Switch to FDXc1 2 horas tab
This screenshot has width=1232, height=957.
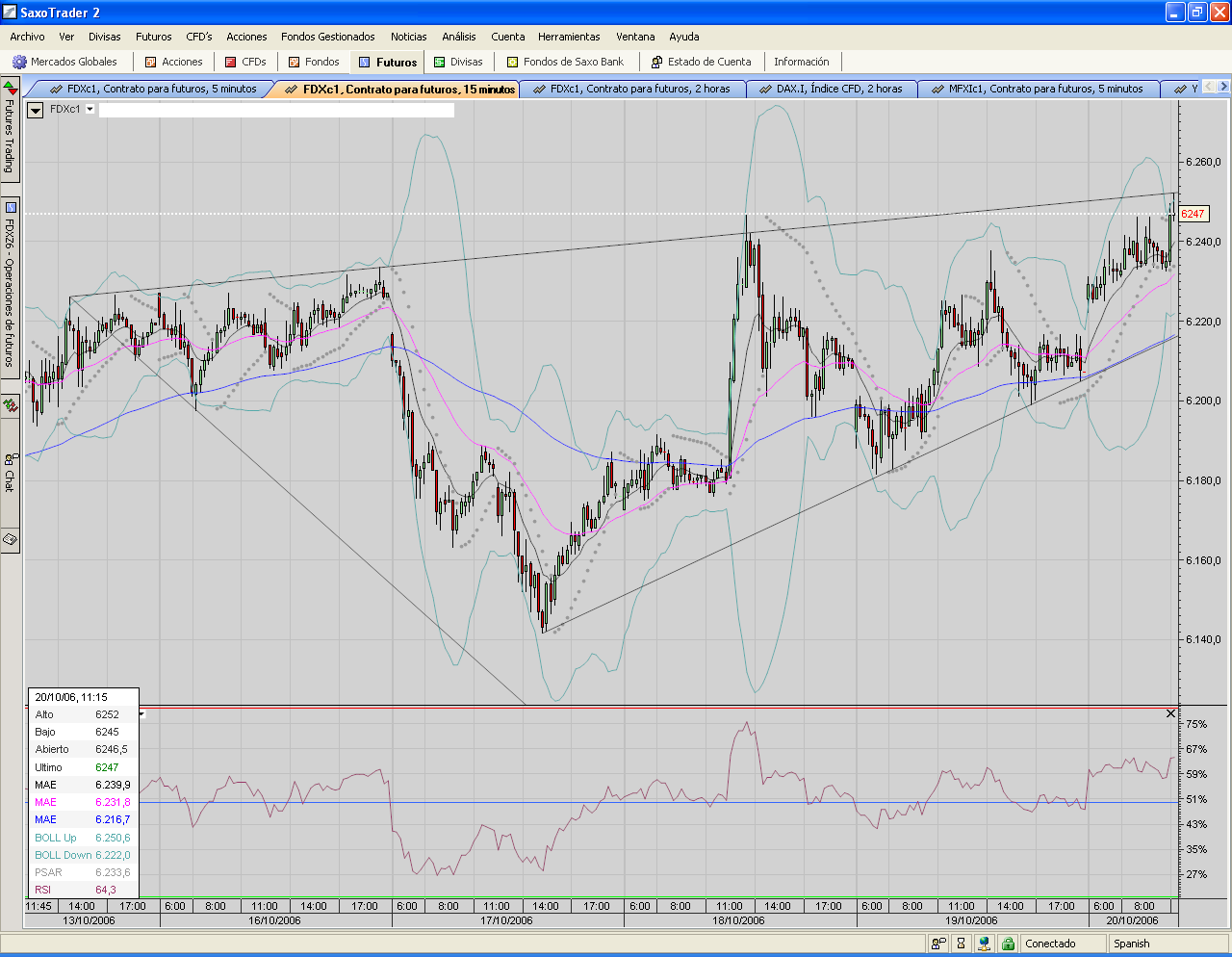632,89
